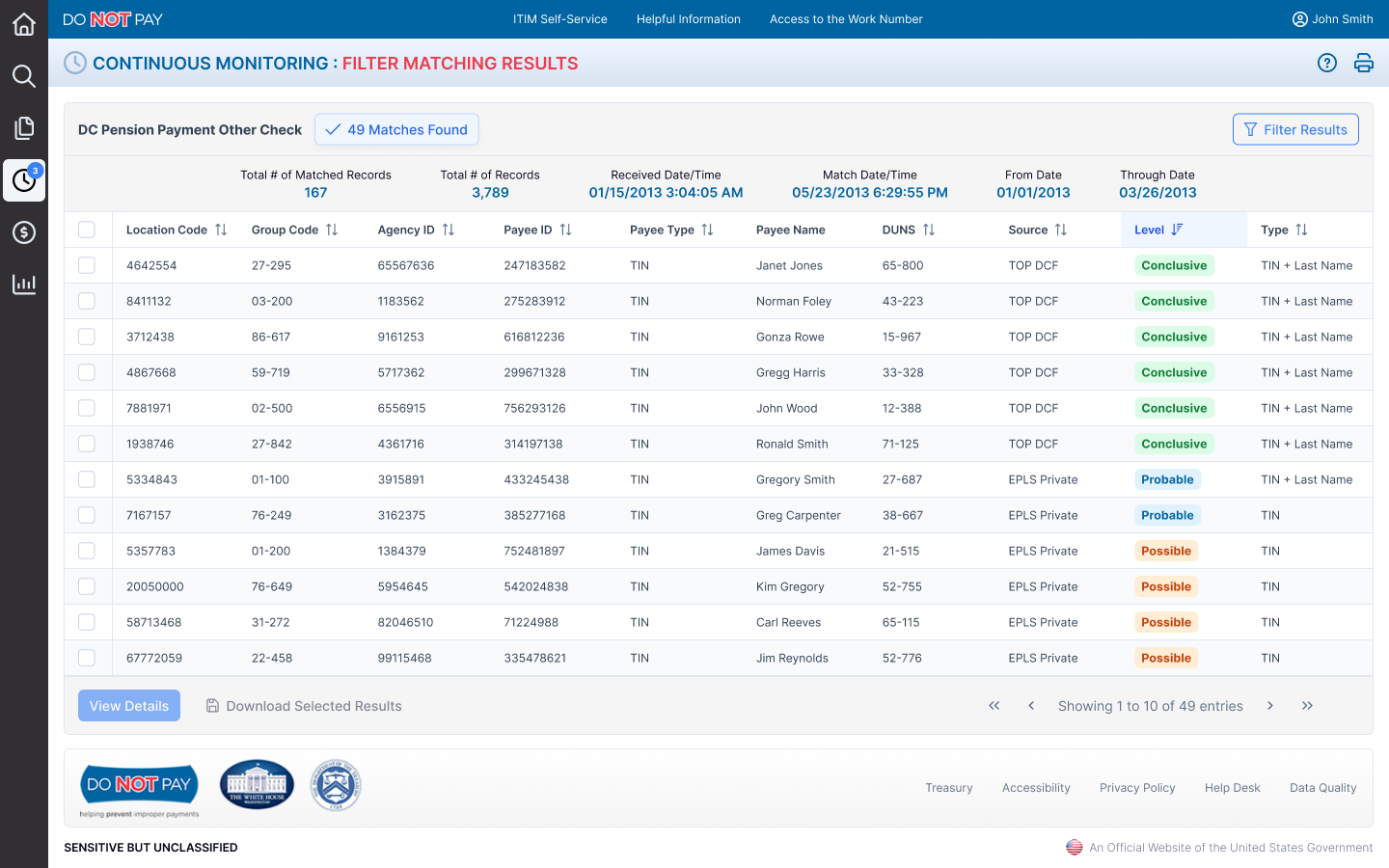Viewport: 1389px width, 868px height.
Task: Open the Search icon in the sidebar
Action: [x=24, y=76]
